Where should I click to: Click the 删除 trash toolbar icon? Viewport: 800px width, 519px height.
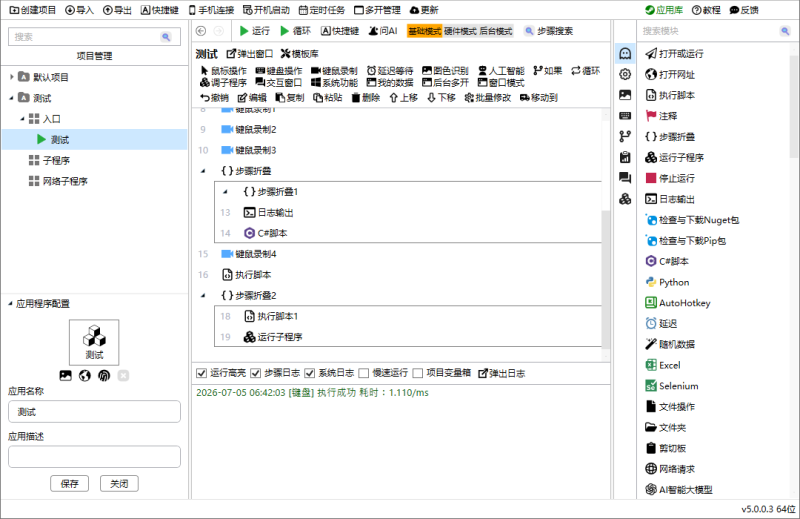356,97
